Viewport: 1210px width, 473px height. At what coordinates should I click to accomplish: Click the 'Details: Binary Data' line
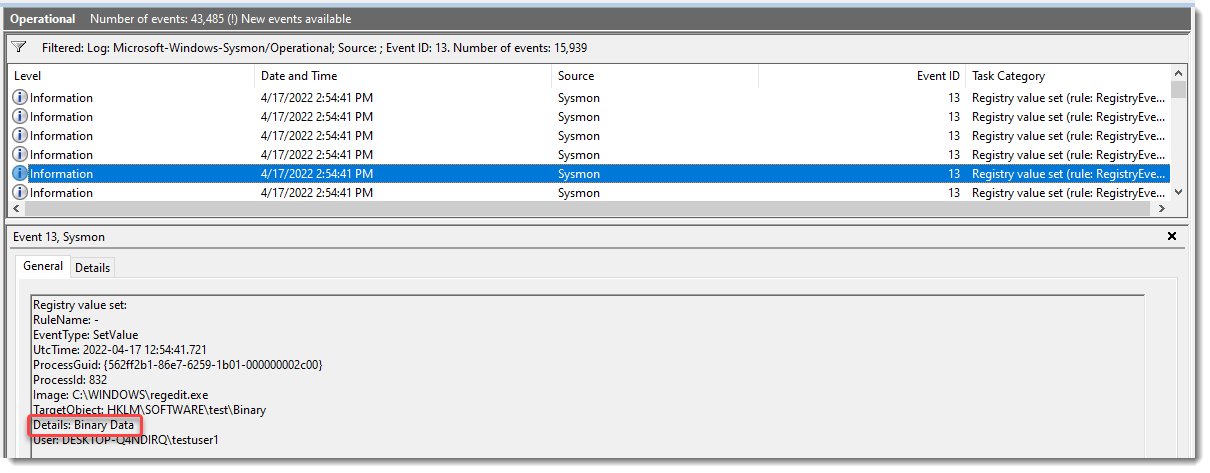[83, 425]
